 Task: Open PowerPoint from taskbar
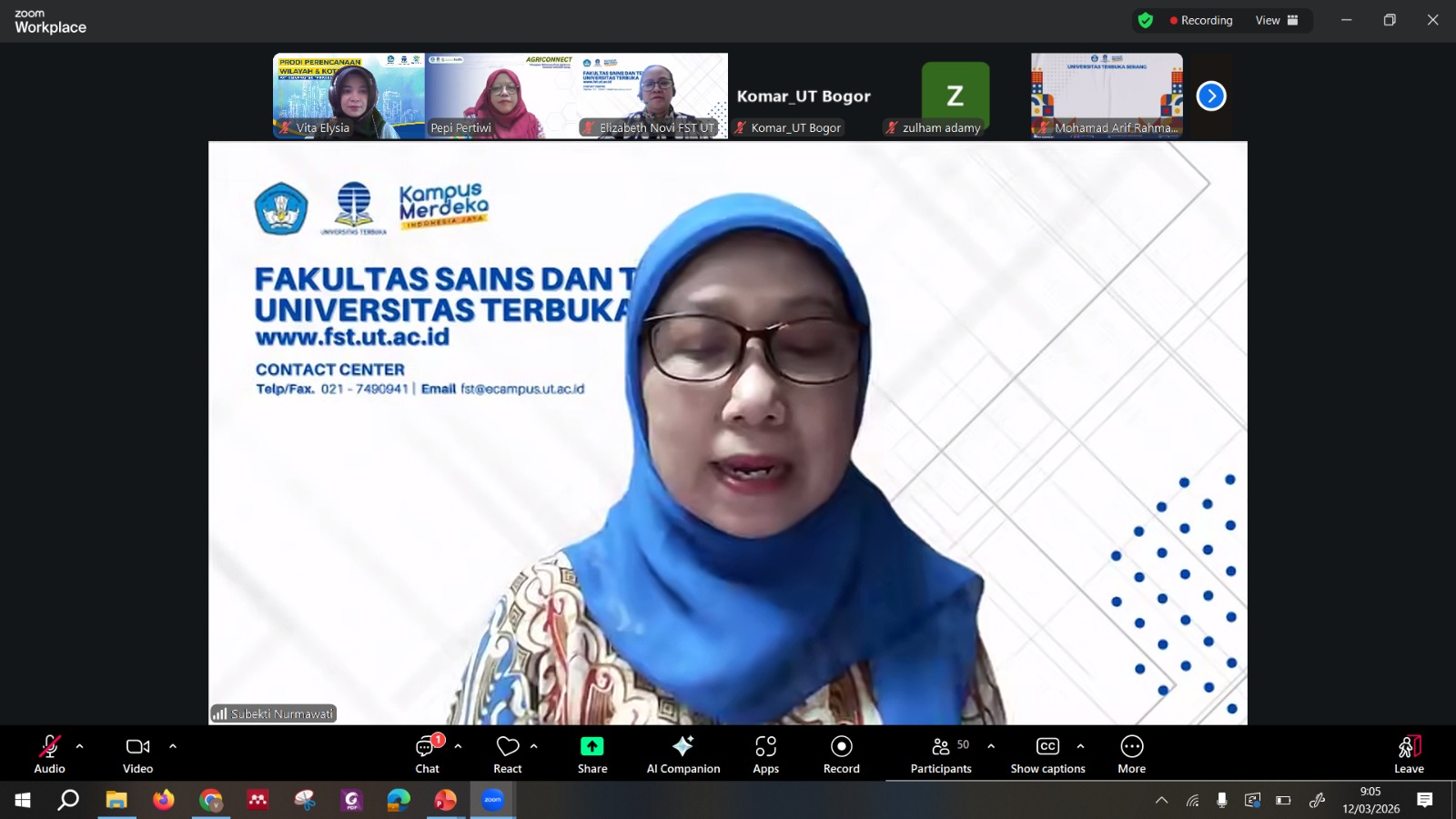445,800
